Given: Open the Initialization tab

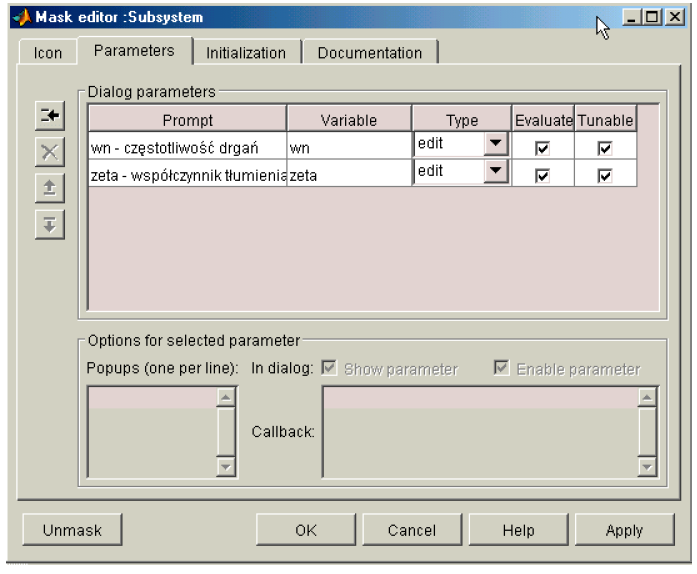Looking at the screenshot, I should (x=245, y=53).
